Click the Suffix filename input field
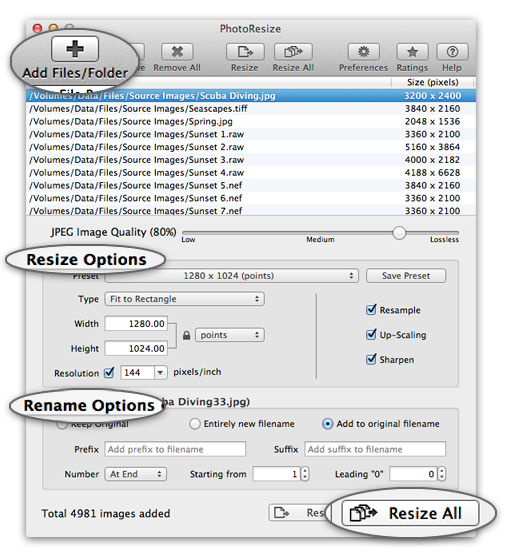 375,449
